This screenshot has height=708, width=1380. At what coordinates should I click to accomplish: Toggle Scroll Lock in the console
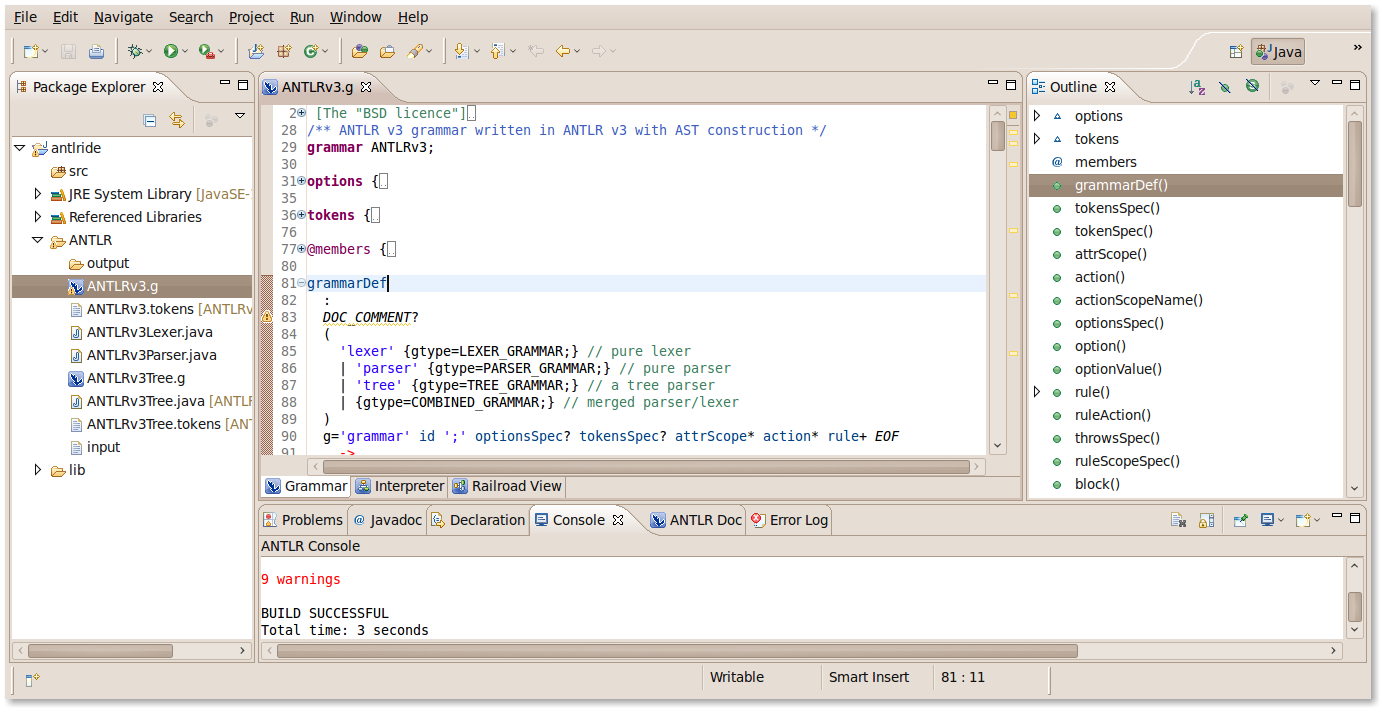pyautogui.click(x=1206, y=520)
